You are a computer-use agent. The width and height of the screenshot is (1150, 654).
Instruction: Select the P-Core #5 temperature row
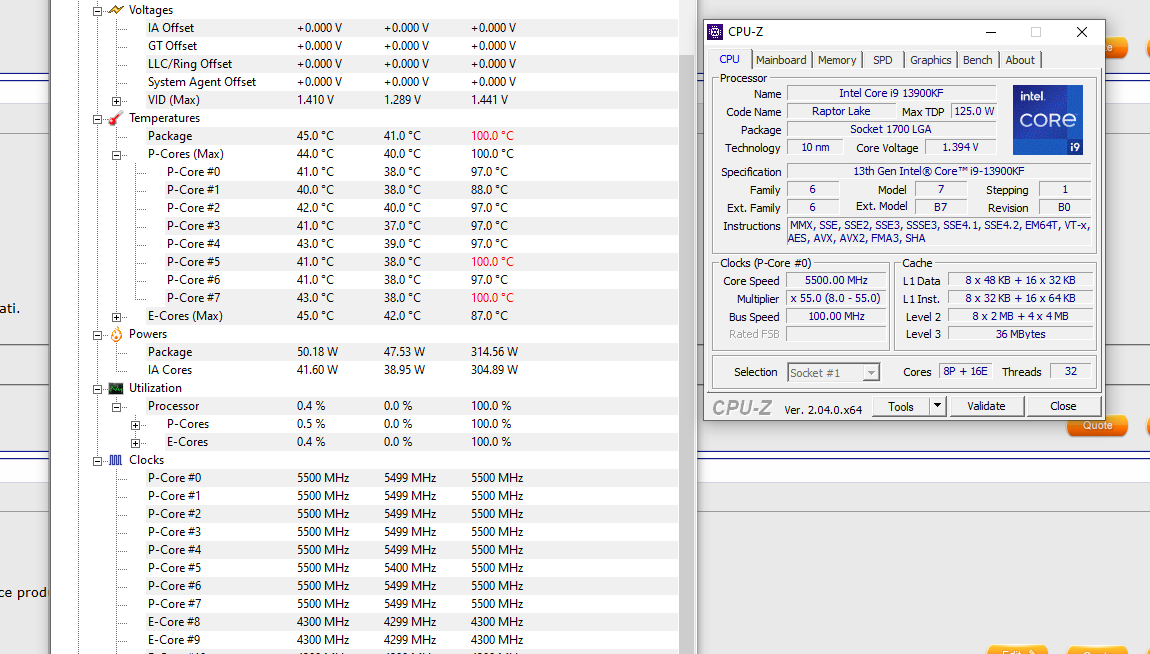pyautogui.click(x=412, y=262)
